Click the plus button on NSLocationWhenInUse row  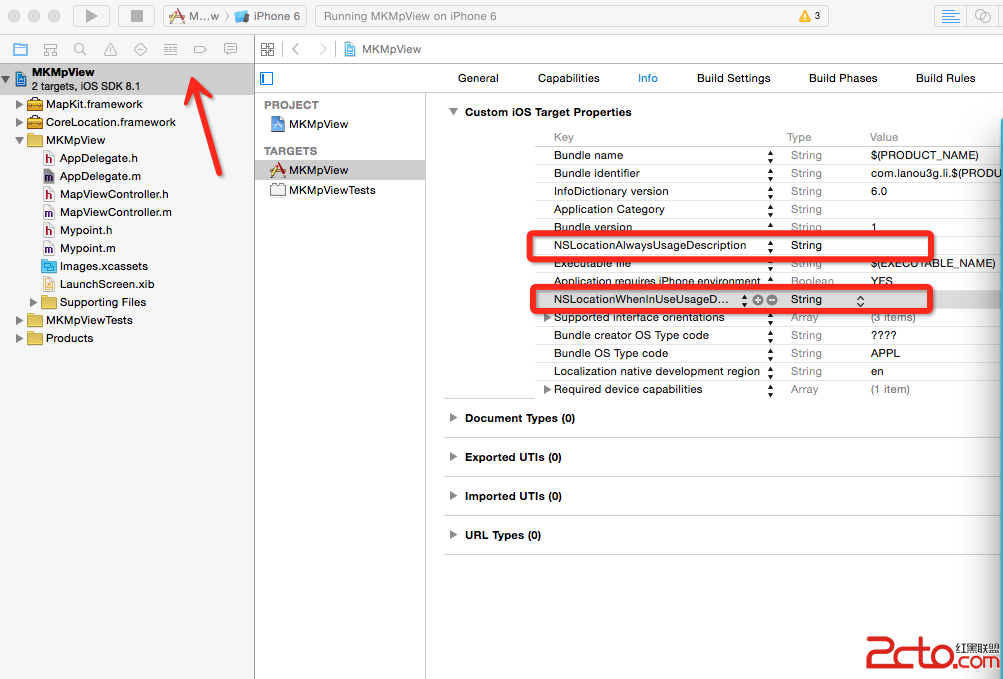click(x=758, y=300)
